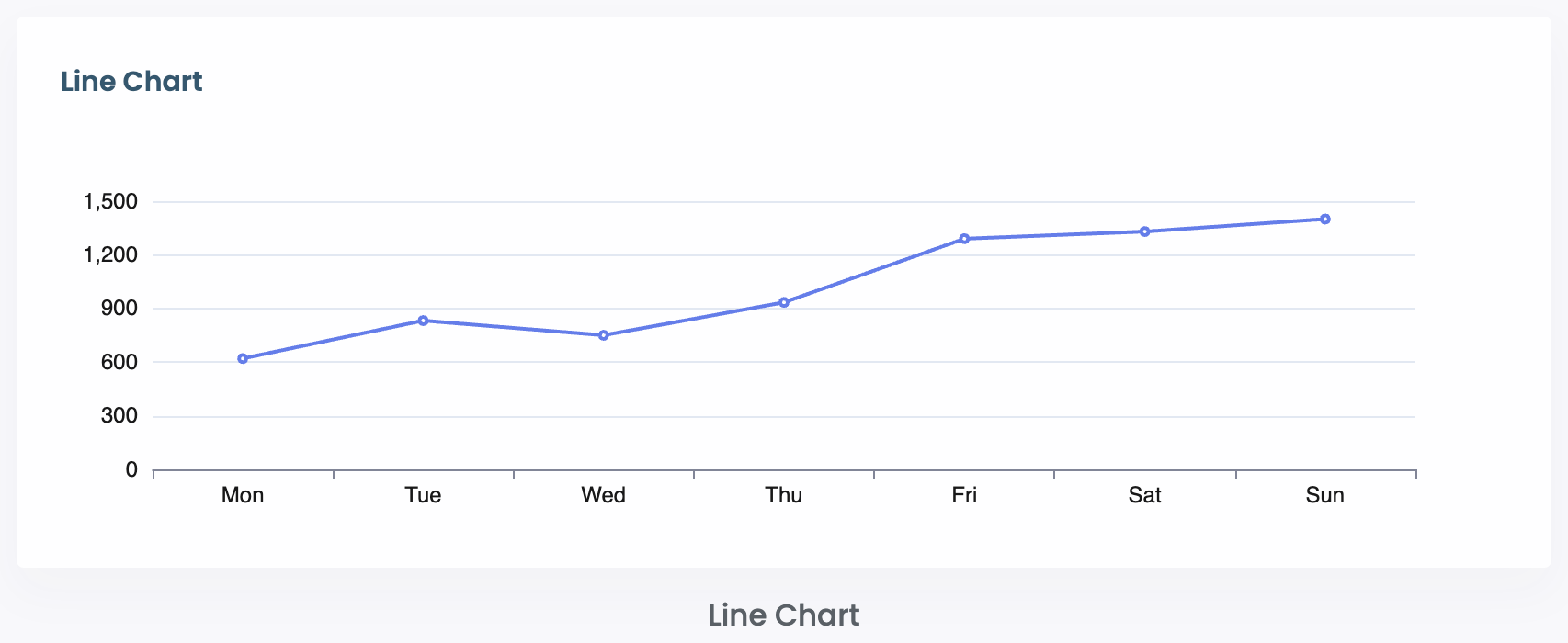Click the Saturday data point marker
1568x643 pixels.
coord(1144,231)
